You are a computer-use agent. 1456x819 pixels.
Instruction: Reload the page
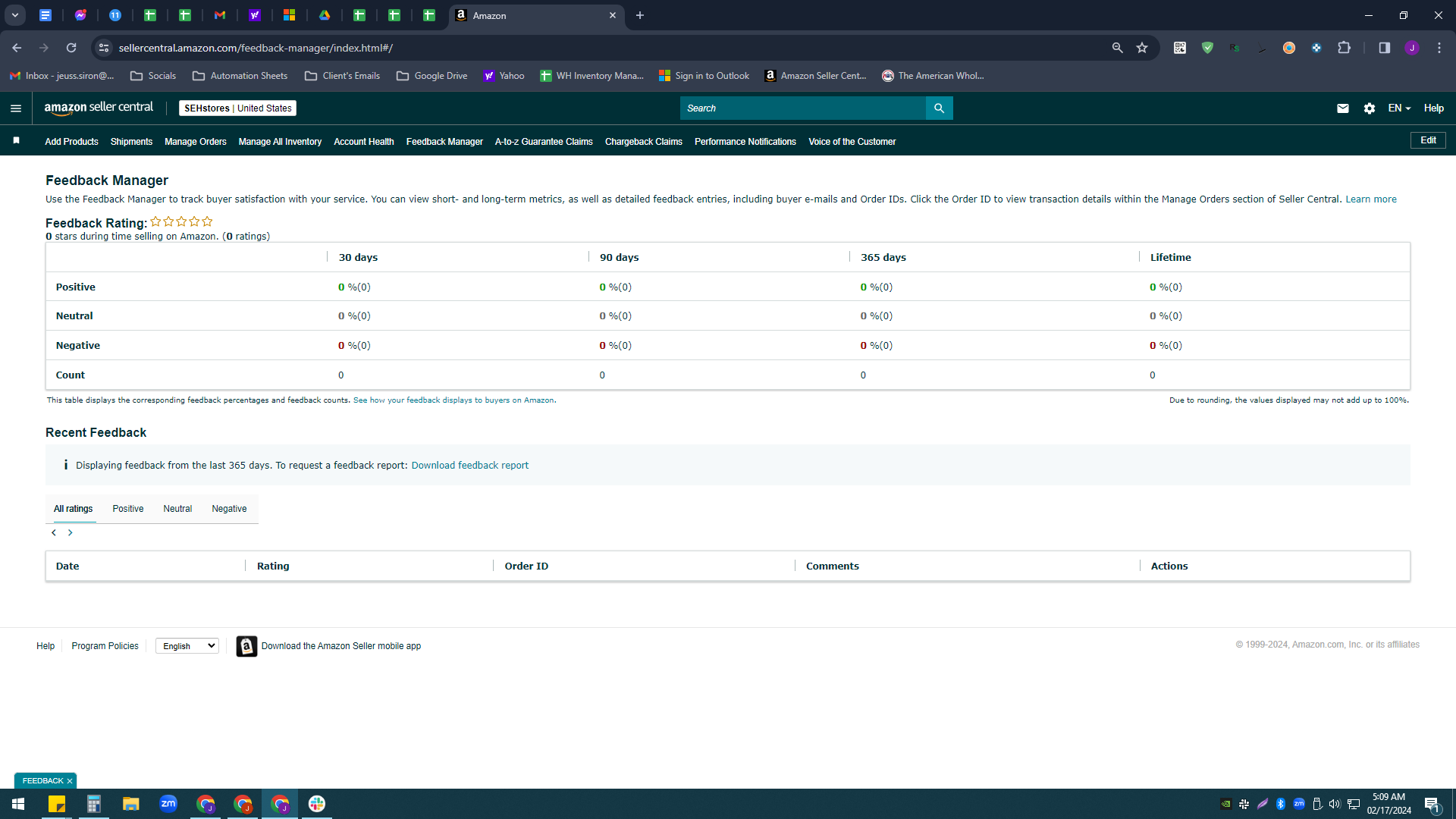(x=71, y=48)
